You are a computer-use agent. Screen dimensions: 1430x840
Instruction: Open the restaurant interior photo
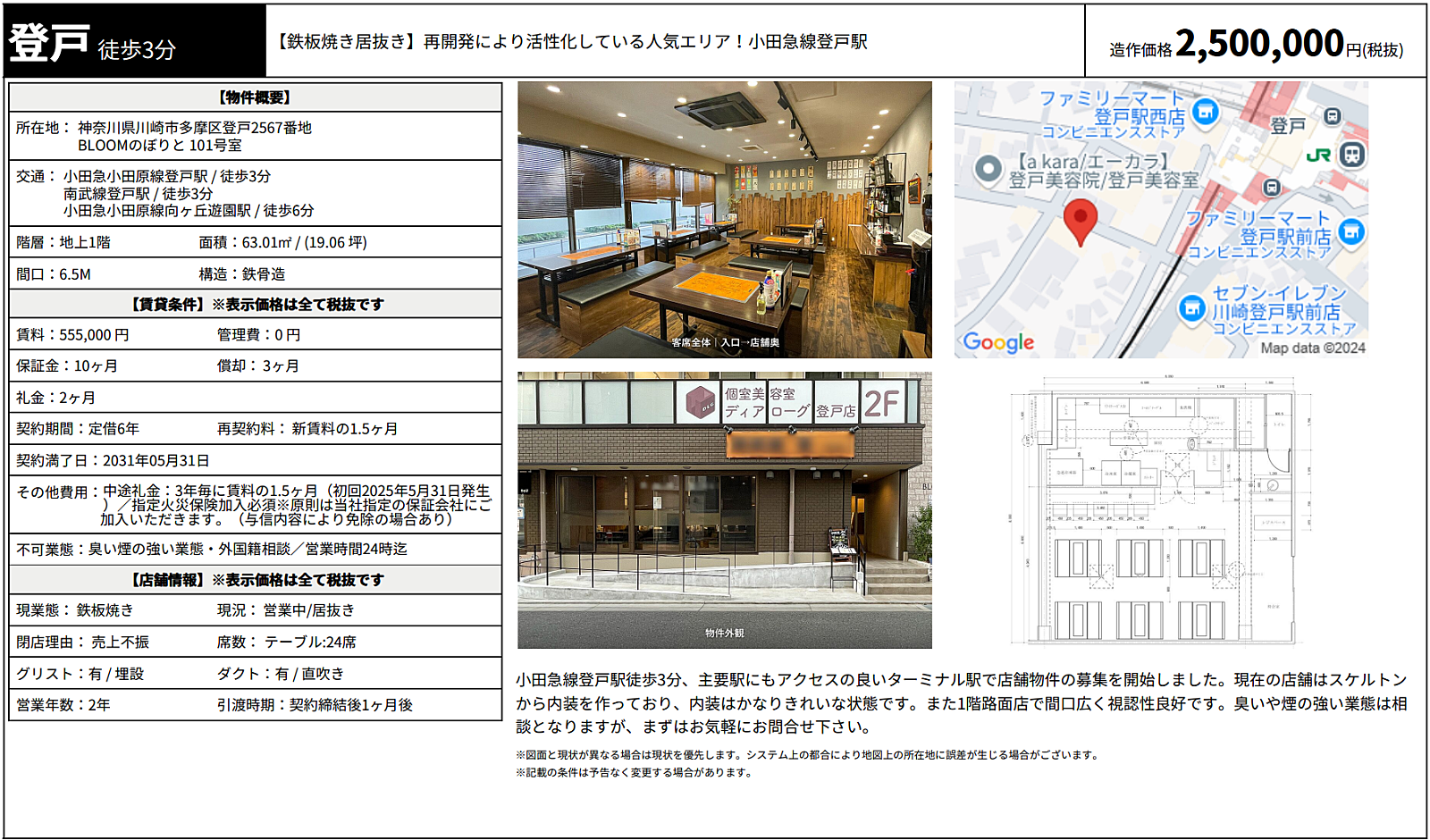(x=725, y=220)
